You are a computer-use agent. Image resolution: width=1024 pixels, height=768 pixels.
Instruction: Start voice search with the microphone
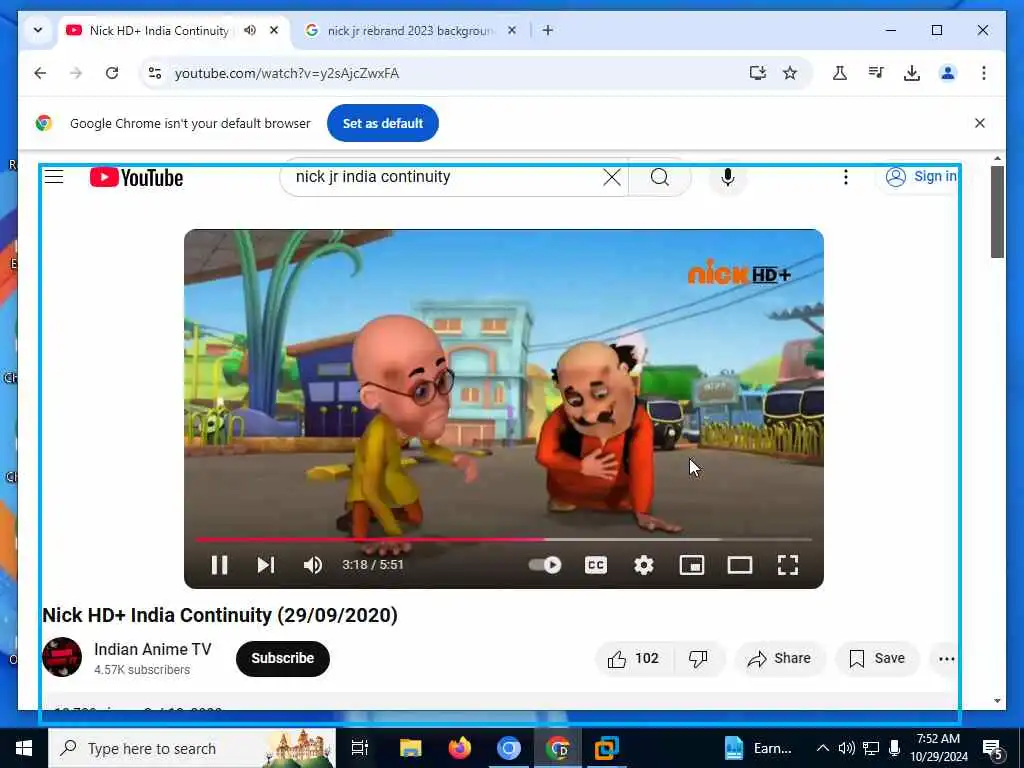[728, 177]
